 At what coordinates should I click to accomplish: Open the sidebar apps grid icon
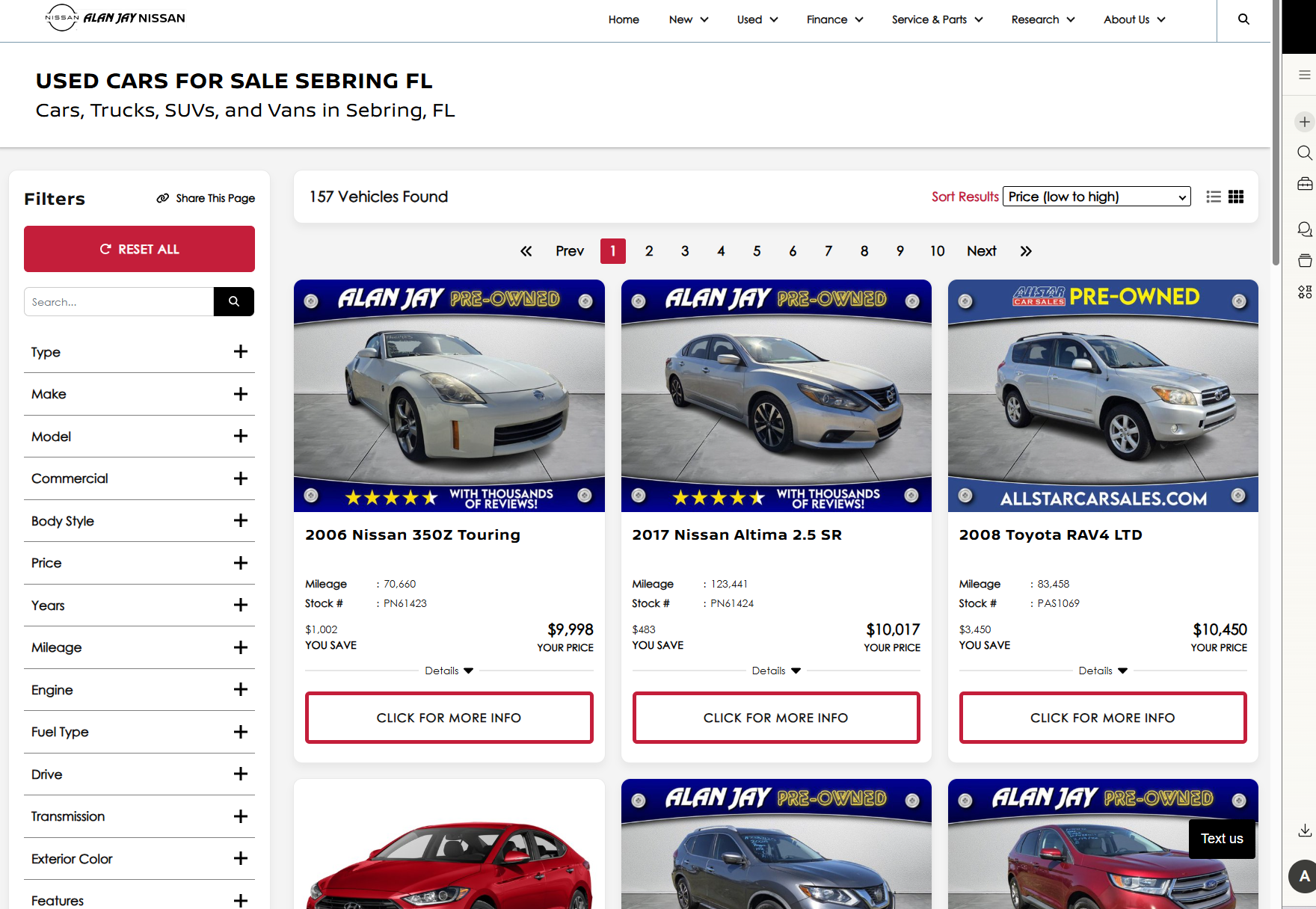1305,292
